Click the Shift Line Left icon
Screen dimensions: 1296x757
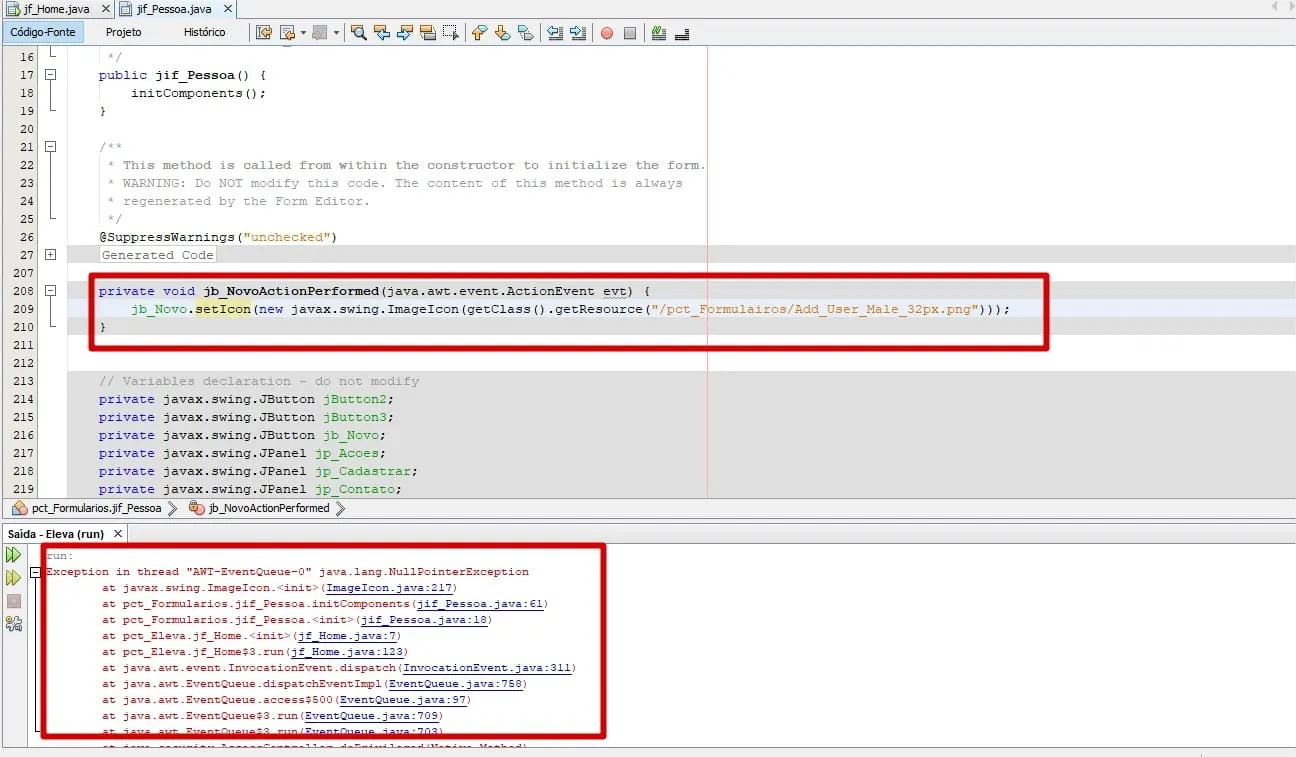(555, 33)
